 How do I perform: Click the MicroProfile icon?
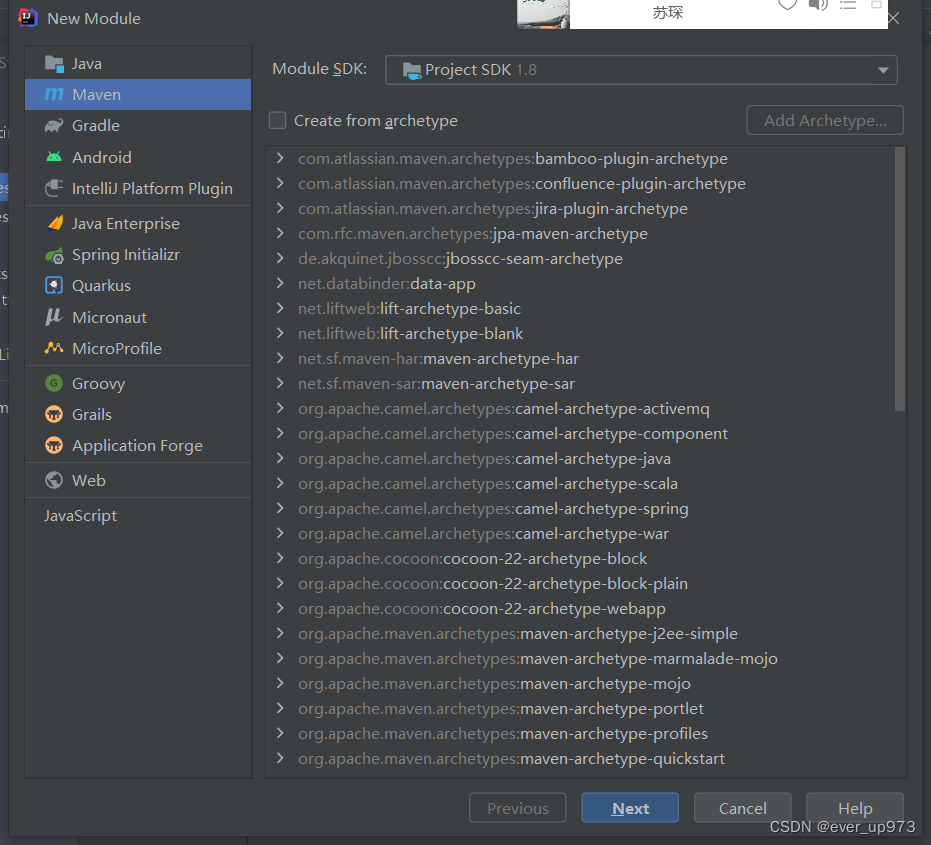tap(54, 348)
